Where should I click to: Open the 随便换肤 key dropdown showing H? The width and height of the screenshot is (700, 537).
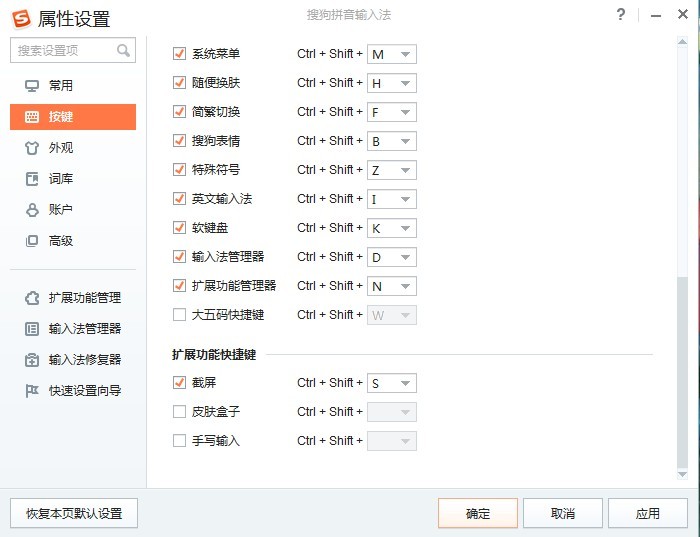392,83
